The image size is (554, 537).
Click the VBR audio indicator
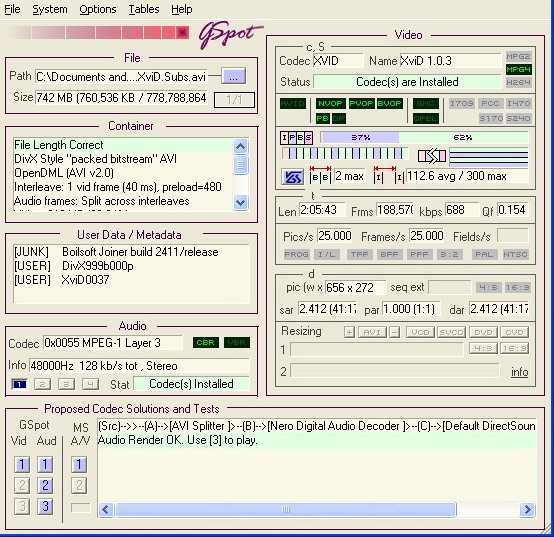coord(237,343)
